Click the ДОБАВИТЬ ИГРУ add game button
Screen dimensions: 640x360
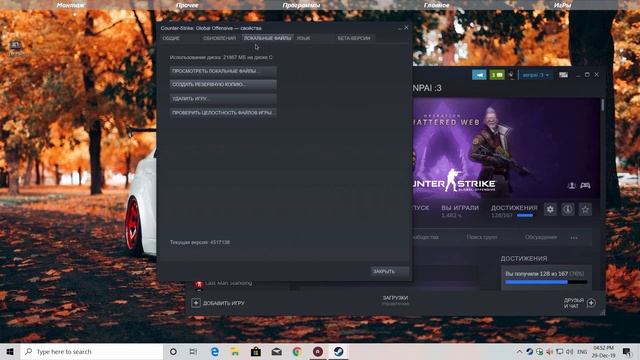(x=218, y=303)
